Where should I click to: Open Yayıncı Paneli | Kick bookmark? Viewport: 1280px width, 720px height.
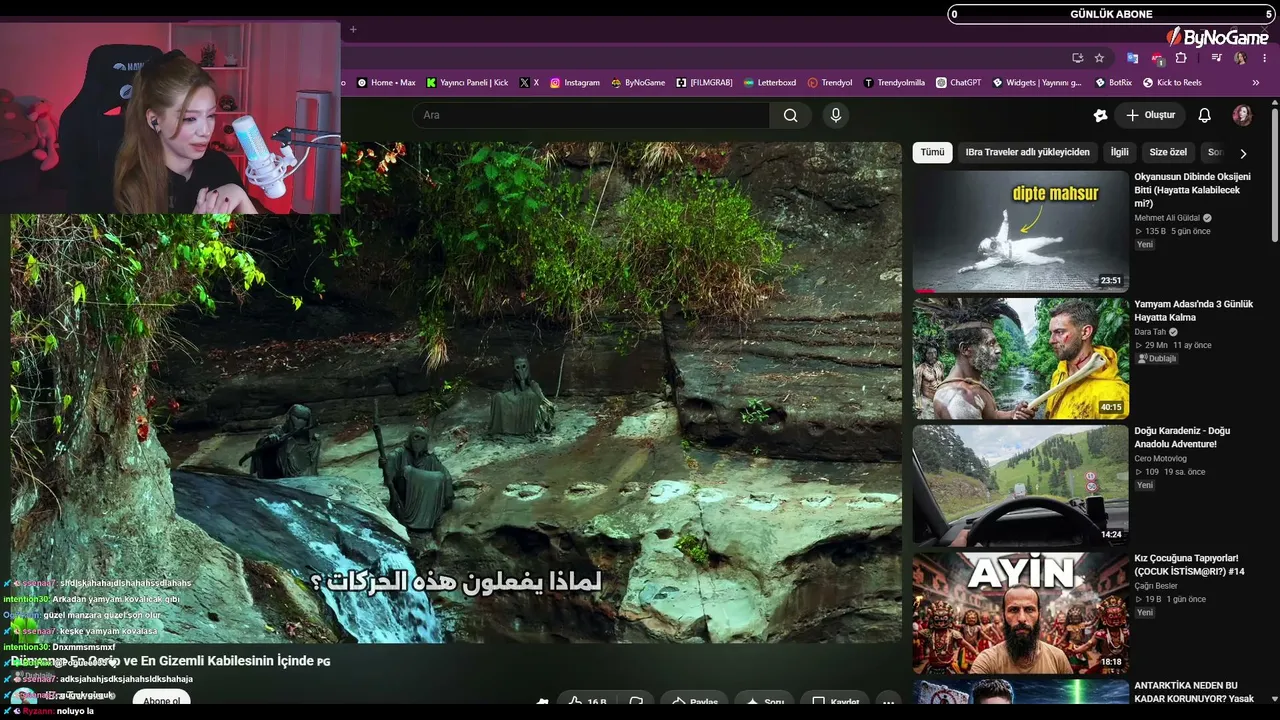point(467,83)
